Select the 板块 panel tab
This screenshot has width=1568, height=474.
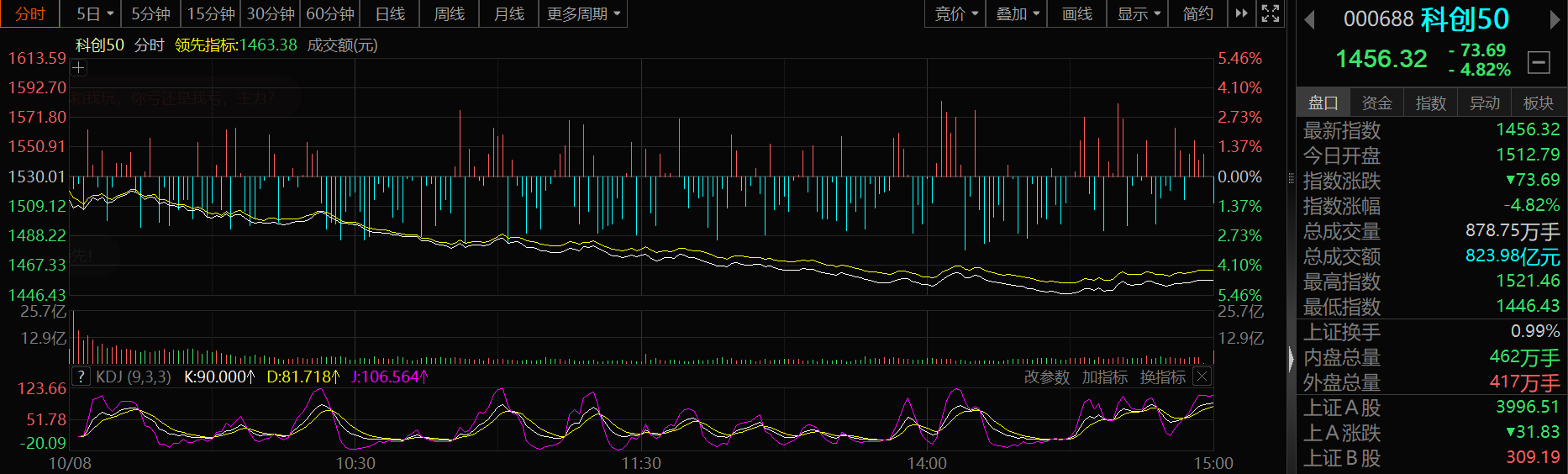point(1539,103)
